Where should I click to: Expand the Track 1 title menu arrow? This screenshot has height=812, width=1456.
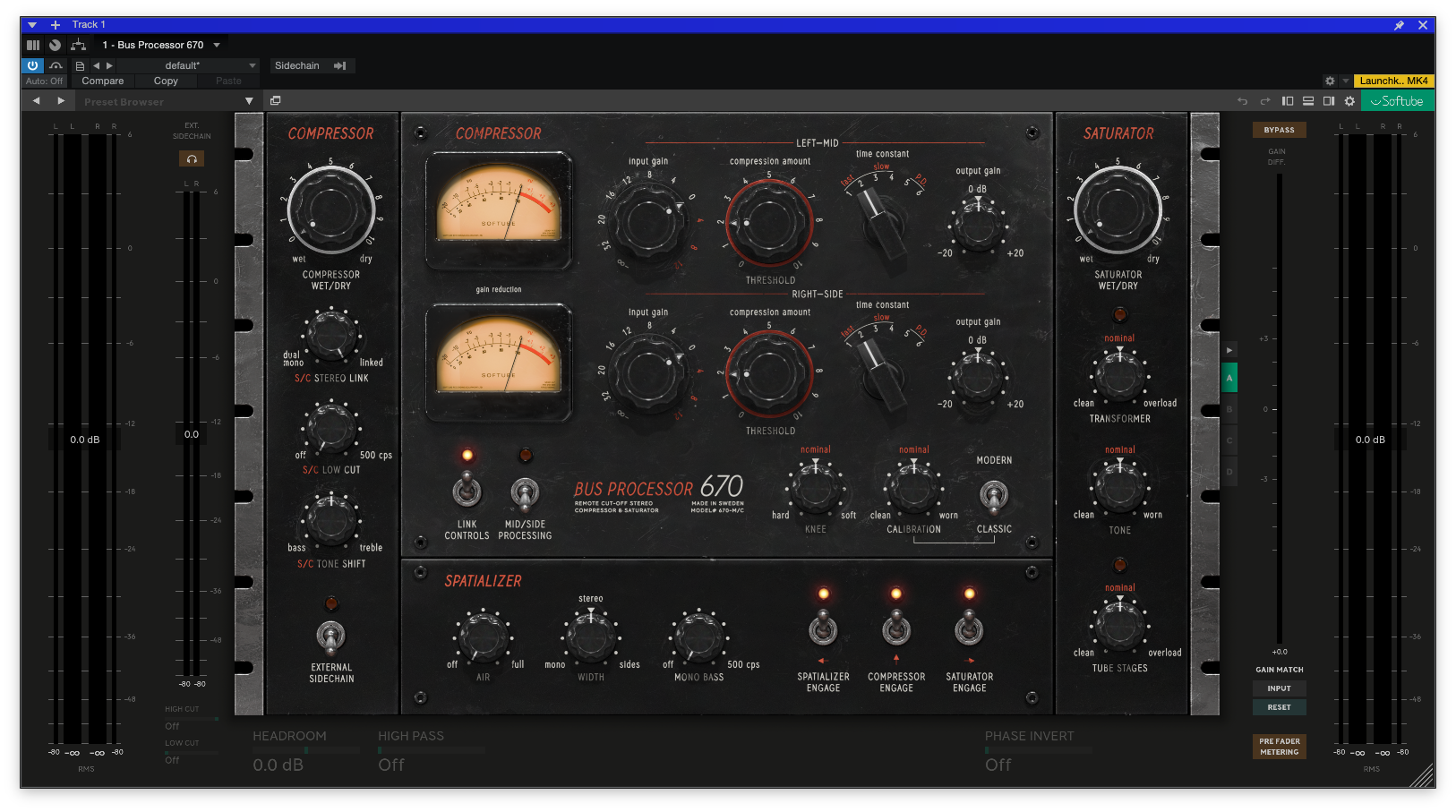tap(32, 25)
